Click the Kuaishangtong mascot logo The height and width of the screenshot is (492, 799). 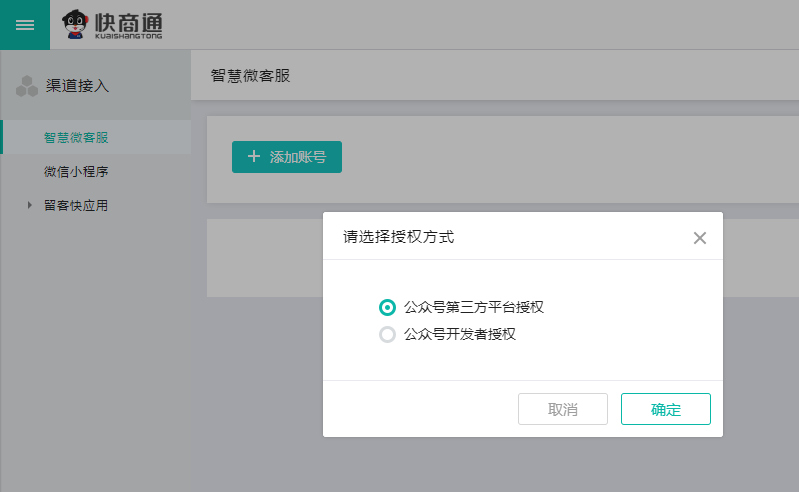tap(75, 24)
